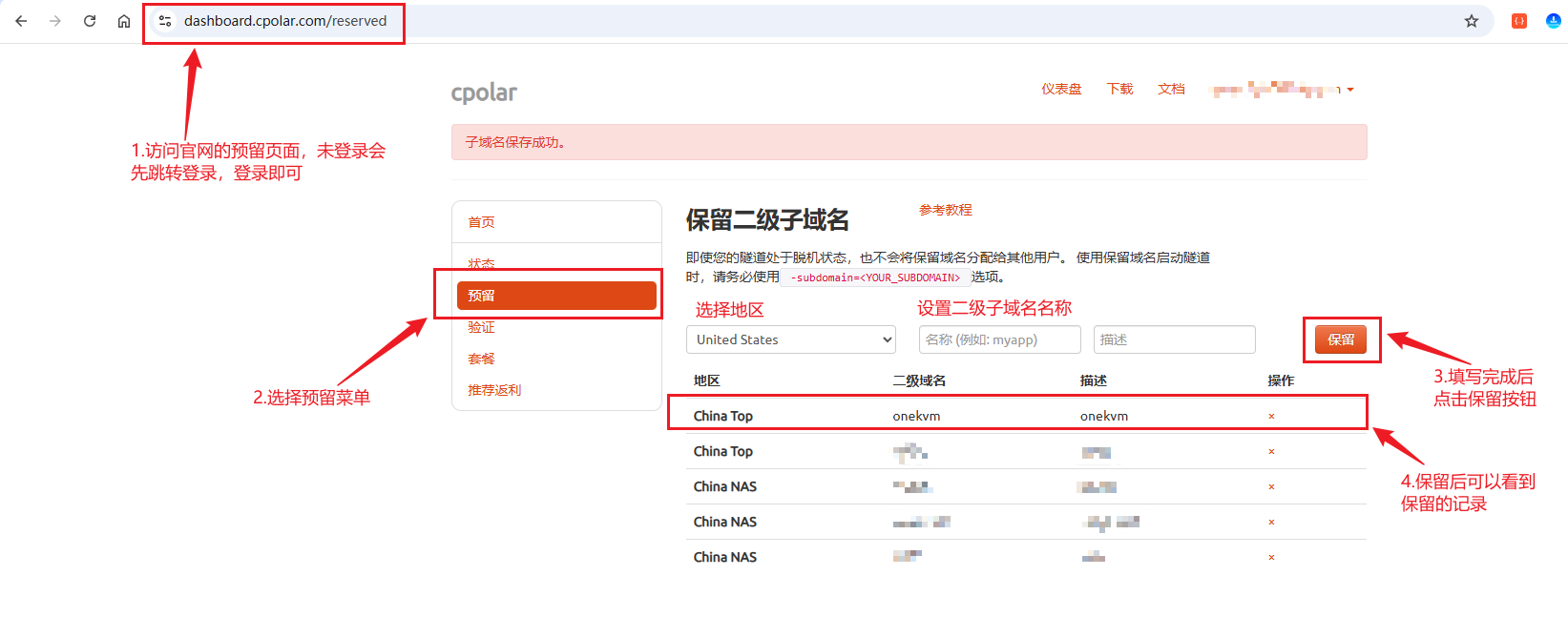Bookmark this page with star icon
Image resolution: width=1568 pixels, height=617 pixels.
[1471, 21]
